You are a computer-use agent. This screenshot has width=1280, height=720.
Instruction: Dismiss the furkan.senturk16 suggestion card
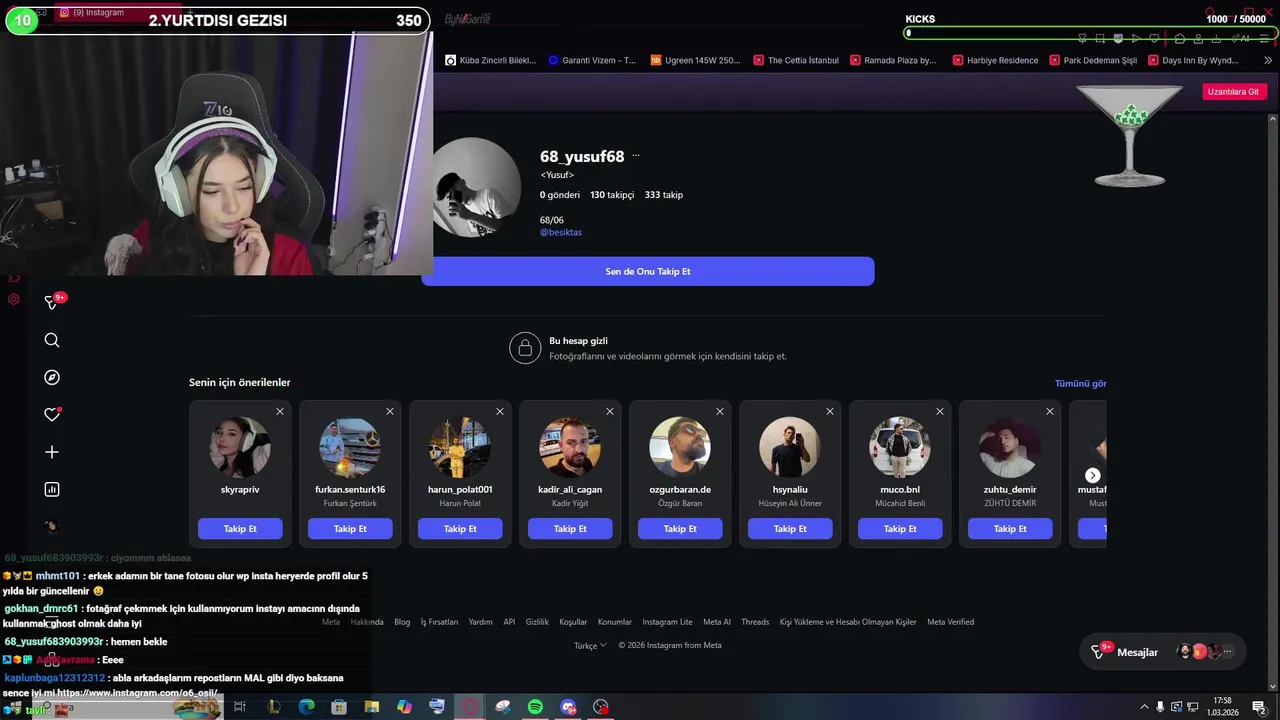coord(390,411)
